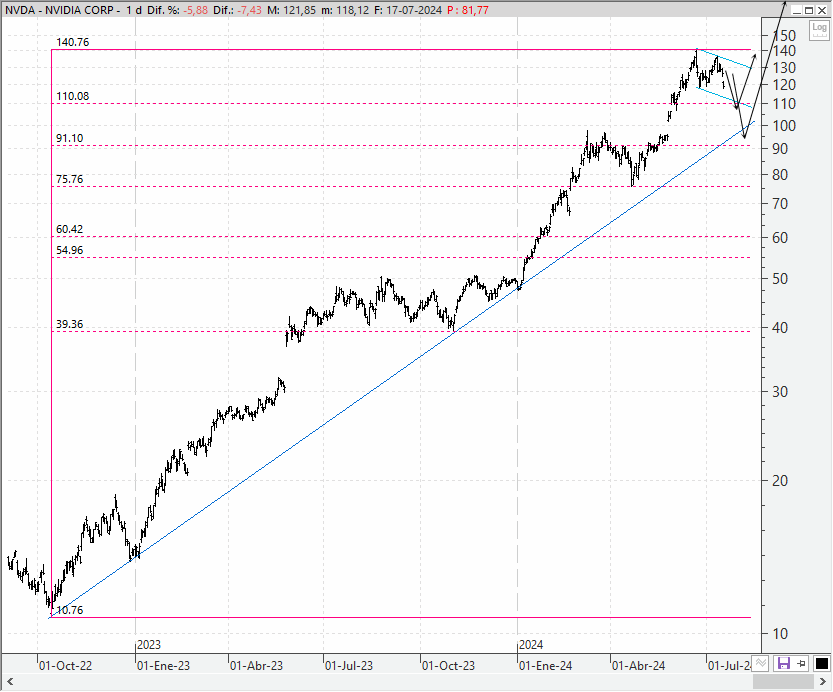Select the 39.36 level label
This screenshot has height=692, width=833.
(x=70, y=324)
